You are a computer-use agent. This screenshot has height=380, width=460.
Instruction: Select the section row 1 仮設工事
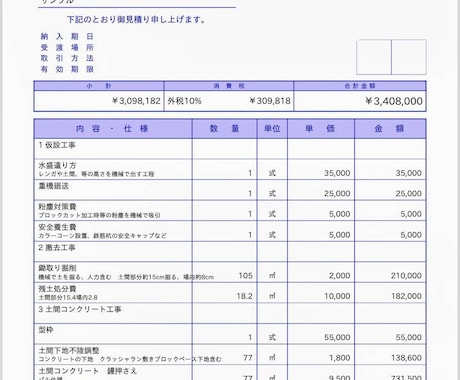coord(230,149)
